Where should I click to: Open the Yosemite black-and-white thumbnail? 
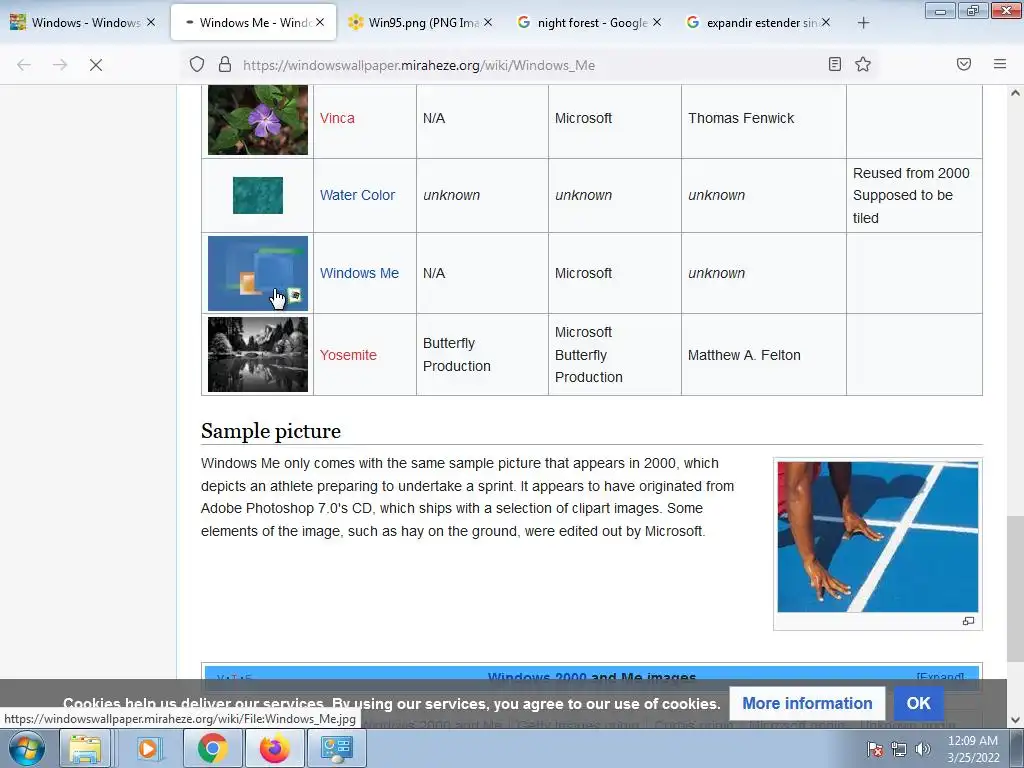coord(257,355)
